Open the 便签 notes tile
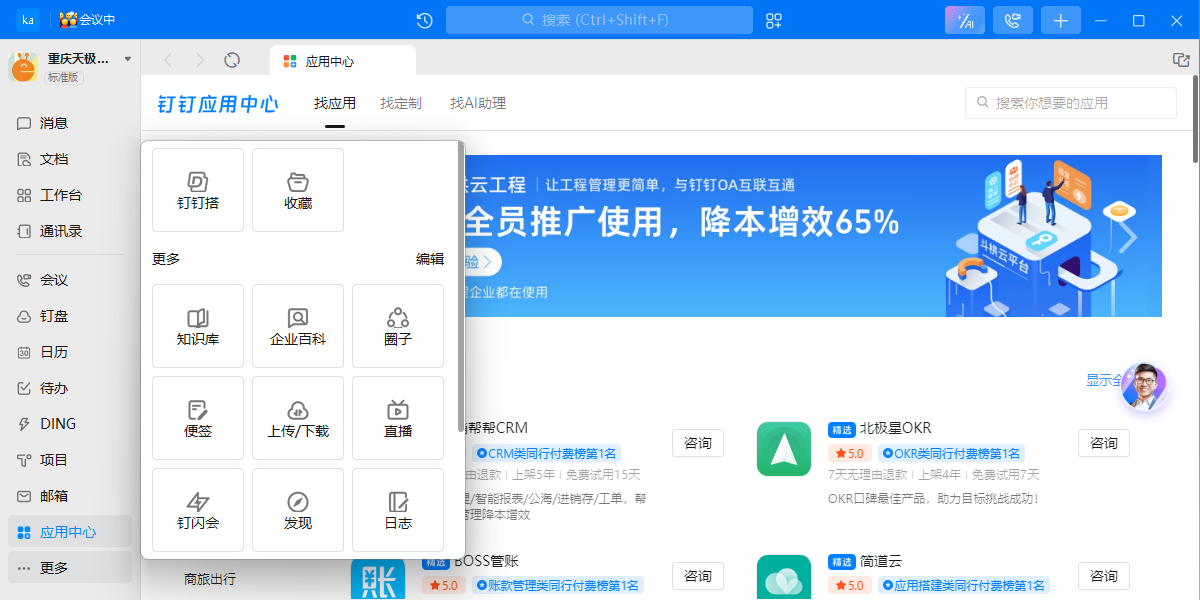1200x600 pixels. point(198,418)
